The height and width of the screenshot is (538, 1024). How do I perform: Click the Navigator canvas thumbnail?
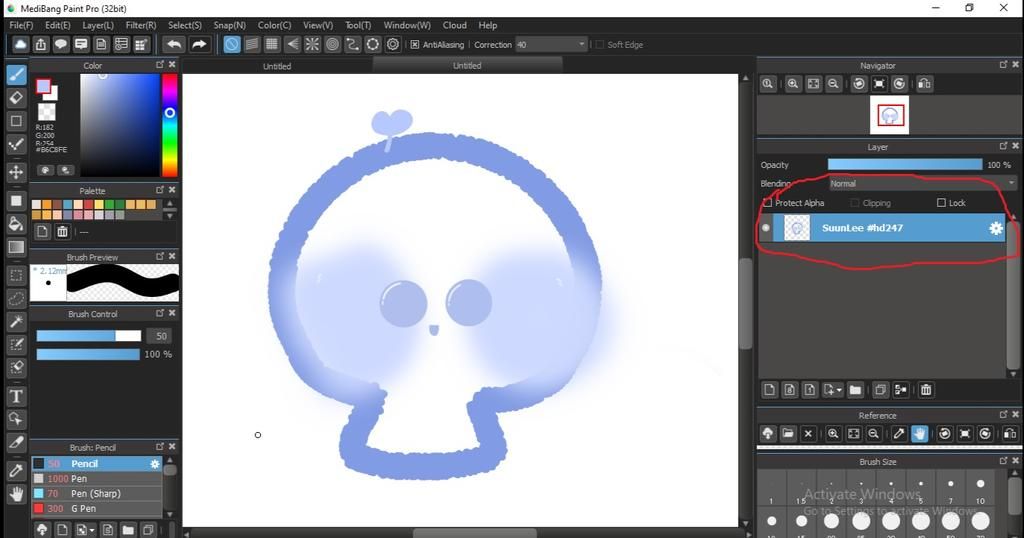[889, 116]
